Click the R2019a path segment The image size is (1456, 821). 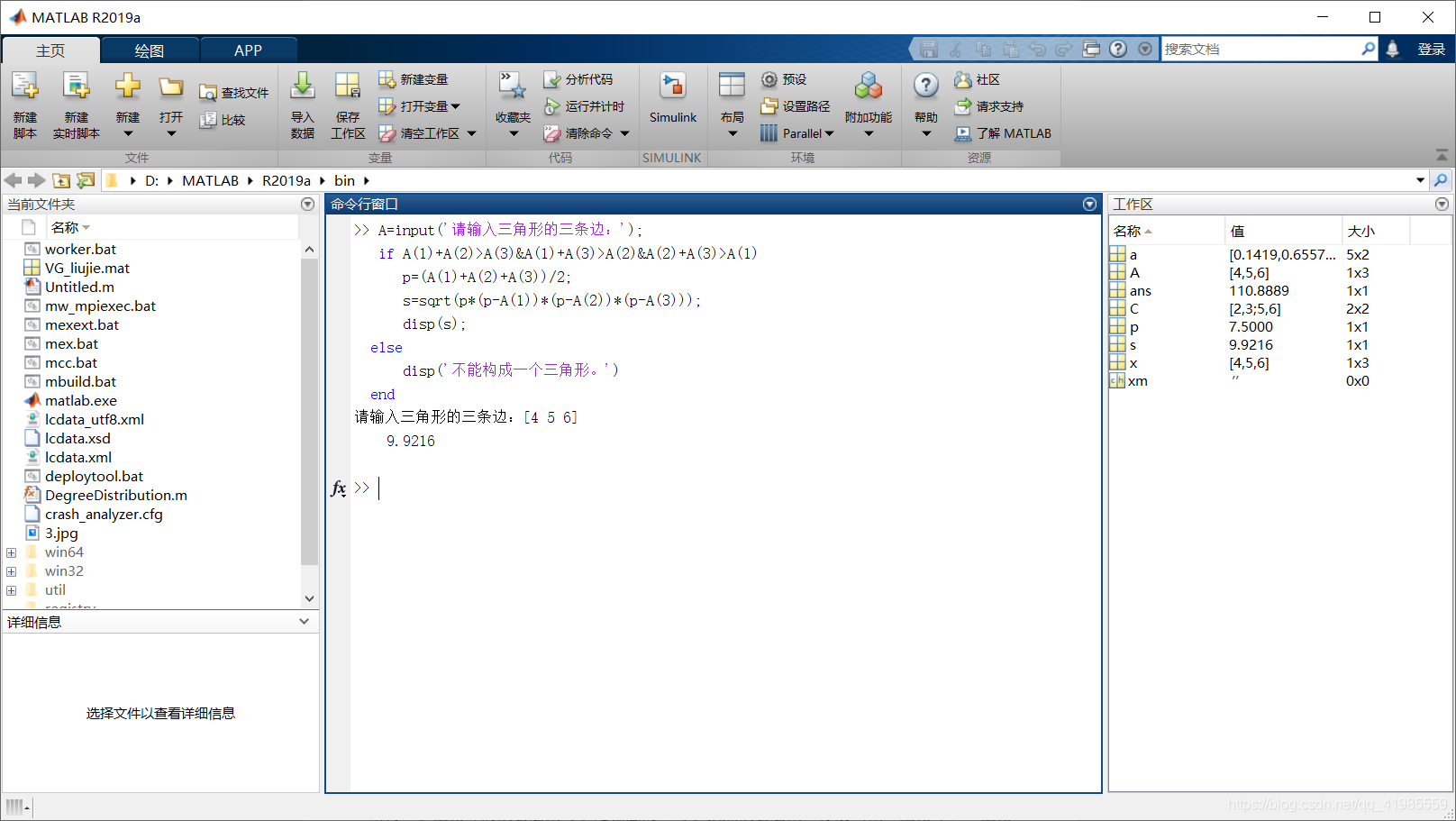point(287,180)
